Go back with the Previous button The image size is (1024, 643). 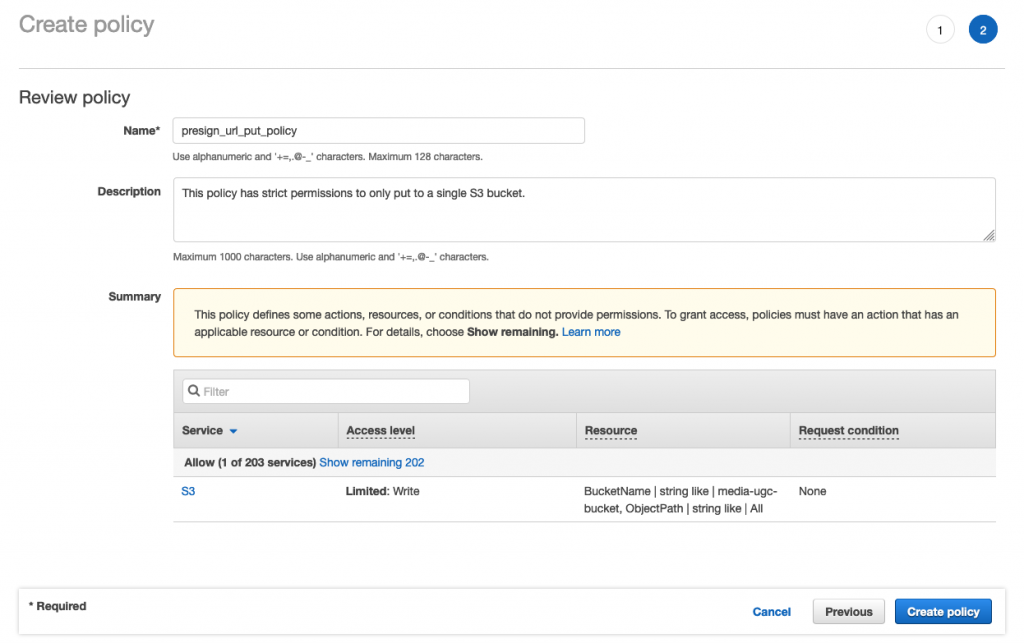click(848, 611)
